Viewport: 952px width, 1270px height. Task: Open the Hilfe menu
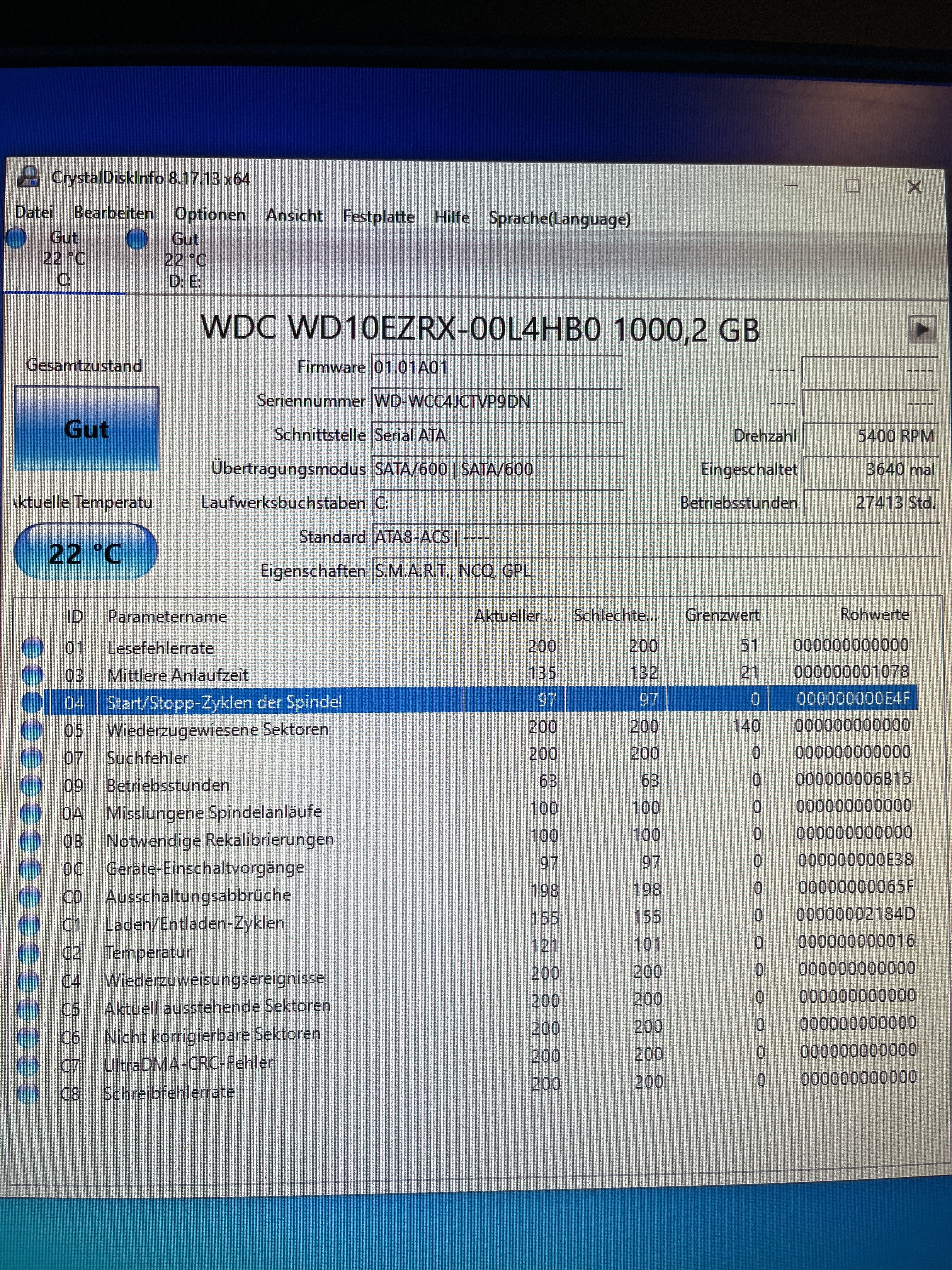point(452,217)
